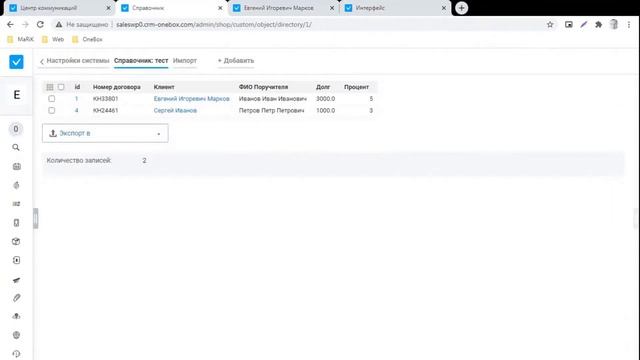Select all rows with header checkbox

pyautogui.click(x=61, y=87)
